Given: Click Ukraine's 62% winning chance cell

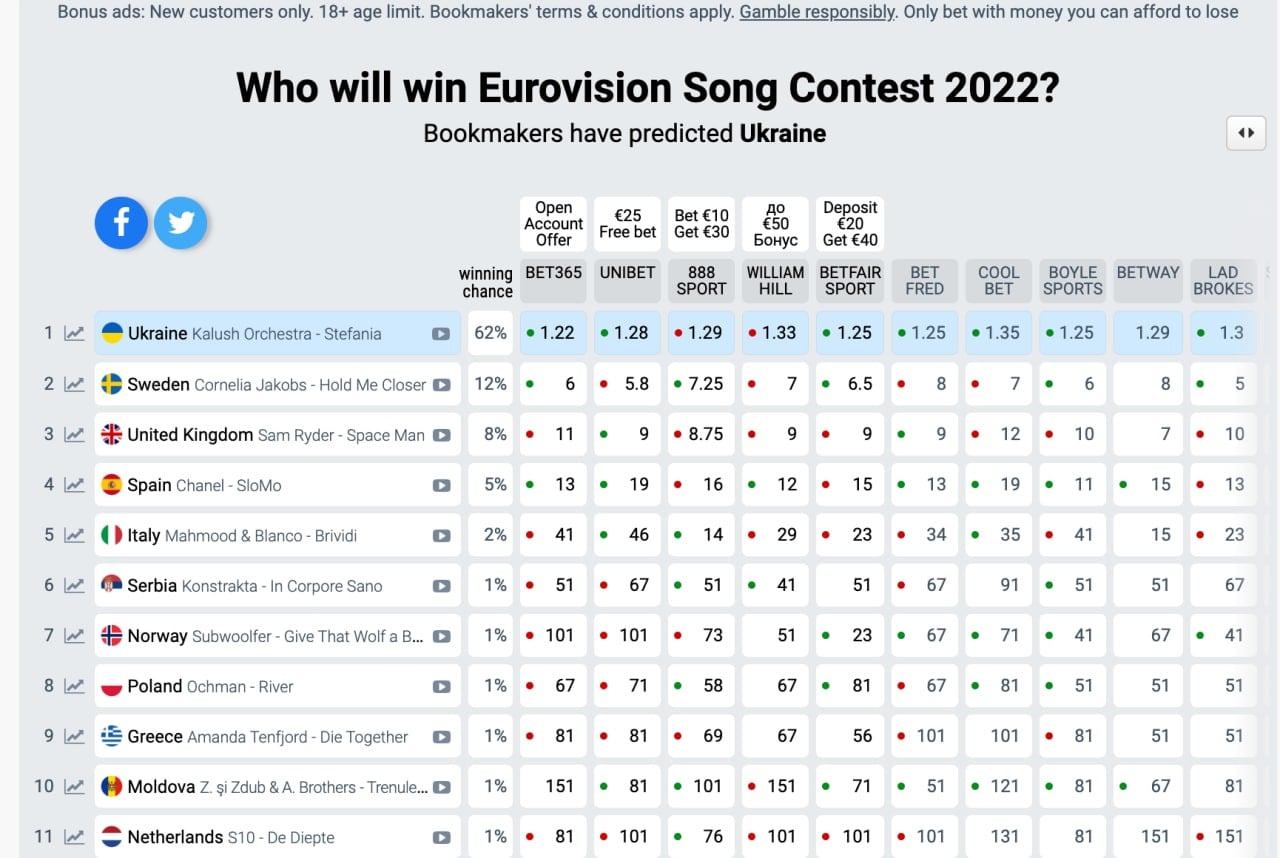Looking at the screenshot, I should (x=490, y=333).
